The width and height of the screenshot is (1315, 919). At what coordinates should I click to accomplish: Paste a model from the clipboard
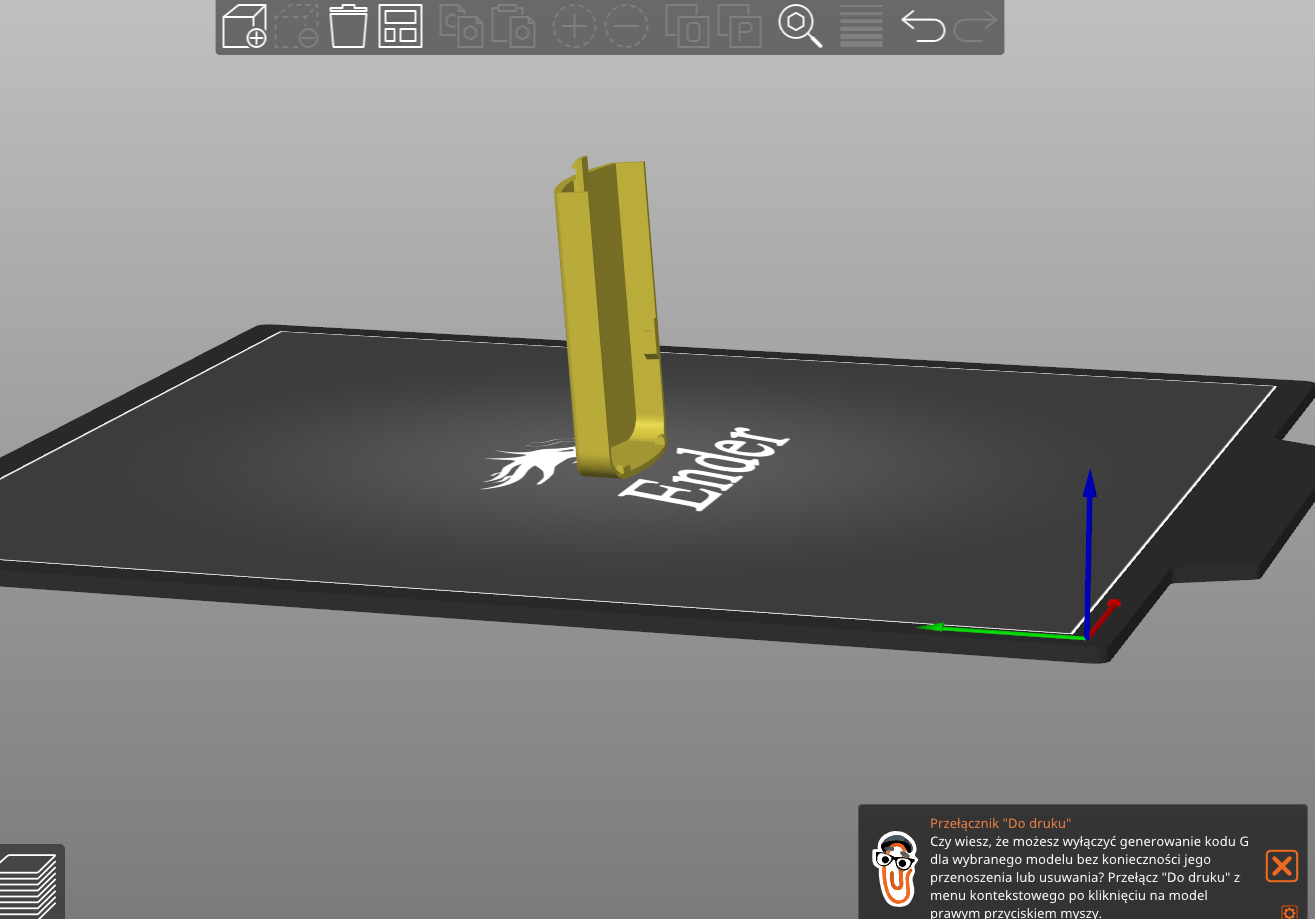point(514,26)
